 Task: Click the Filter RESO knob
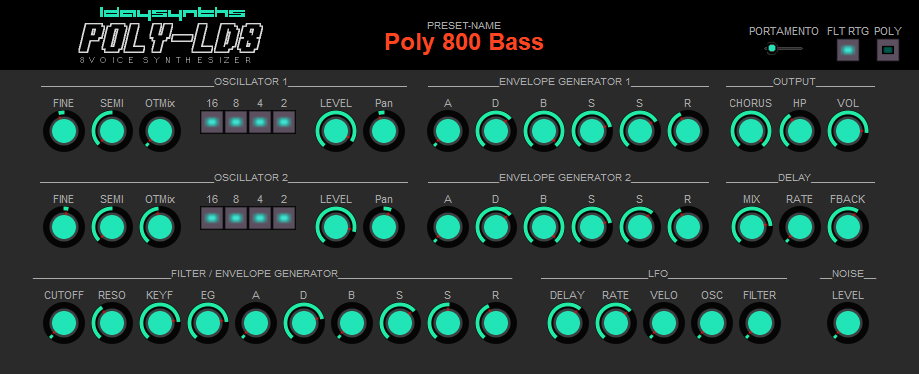pos(112,323)
